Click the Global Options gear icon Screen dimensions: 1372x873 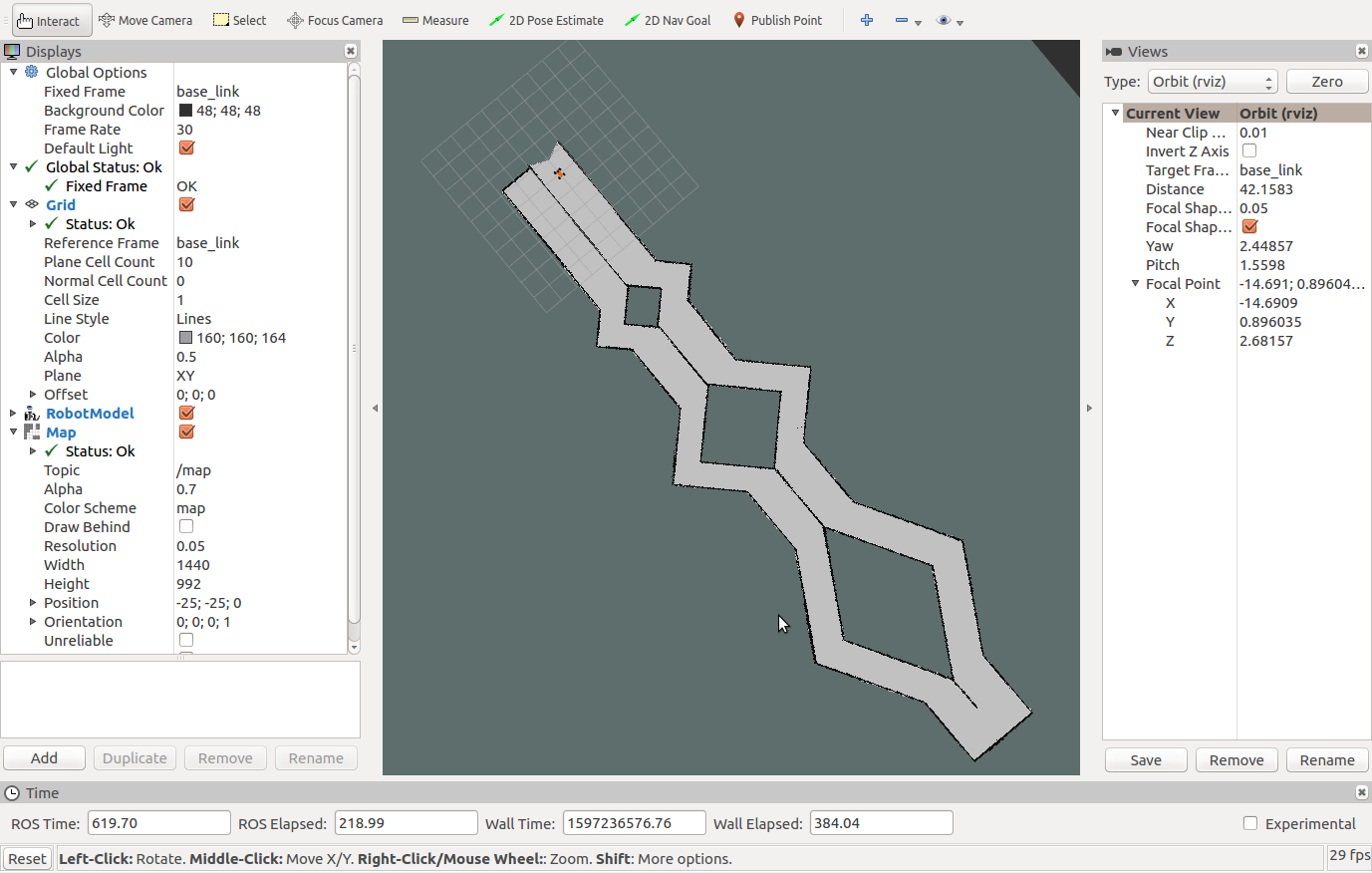[x=32, y=72]
